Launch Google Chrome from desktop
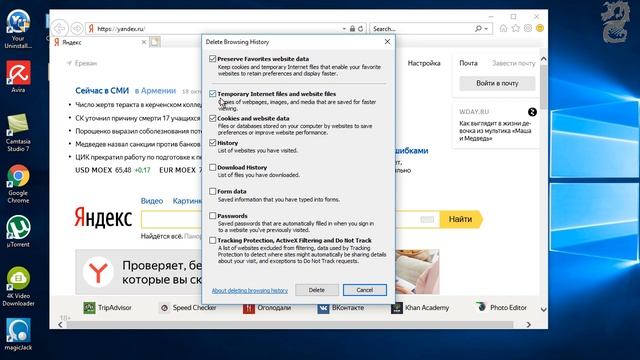The width and height of the screenshot is (640, 360). pos(18,184)
